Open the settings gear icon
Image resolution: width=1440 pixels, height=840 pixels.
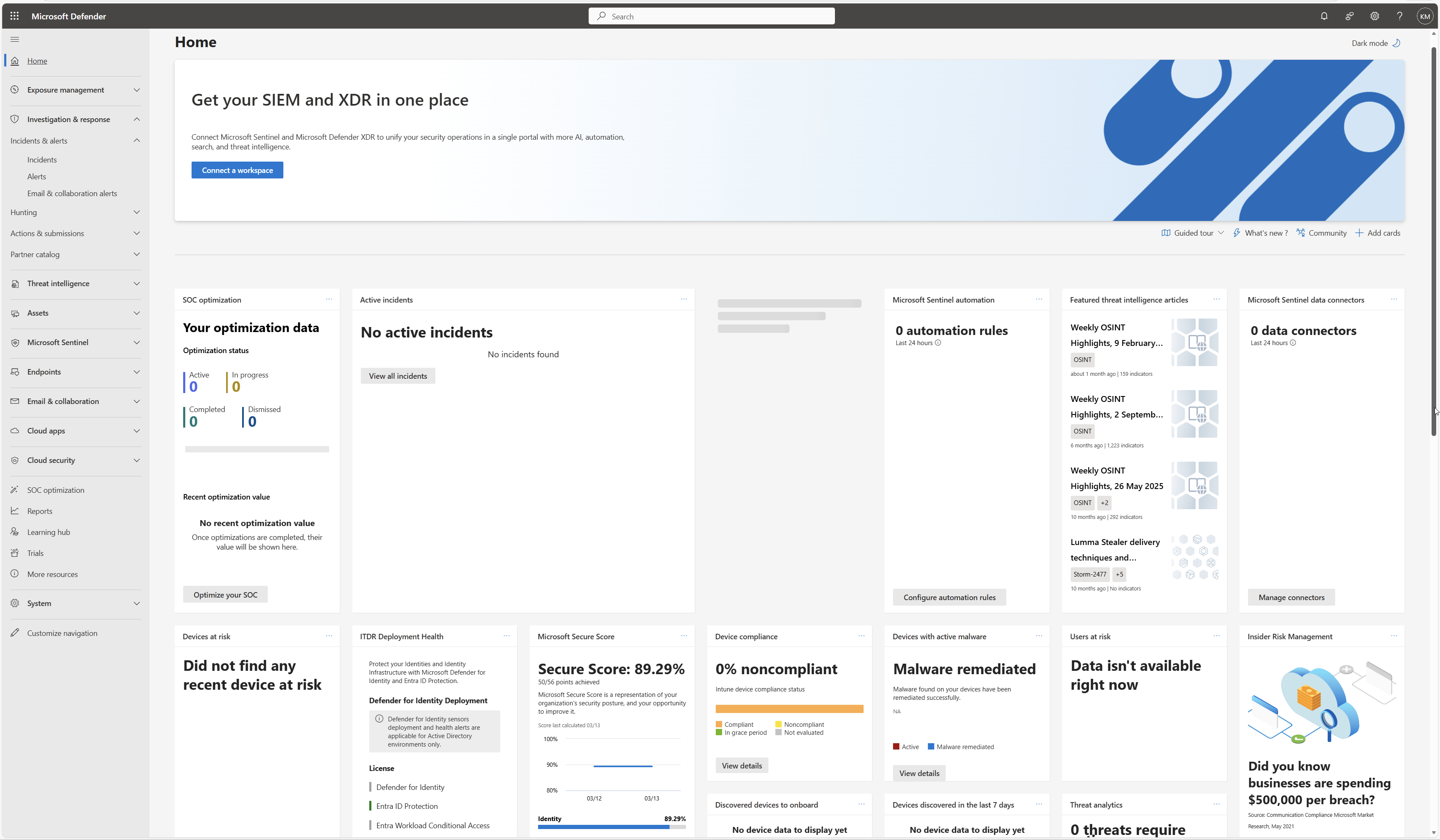pos(1374,16)
